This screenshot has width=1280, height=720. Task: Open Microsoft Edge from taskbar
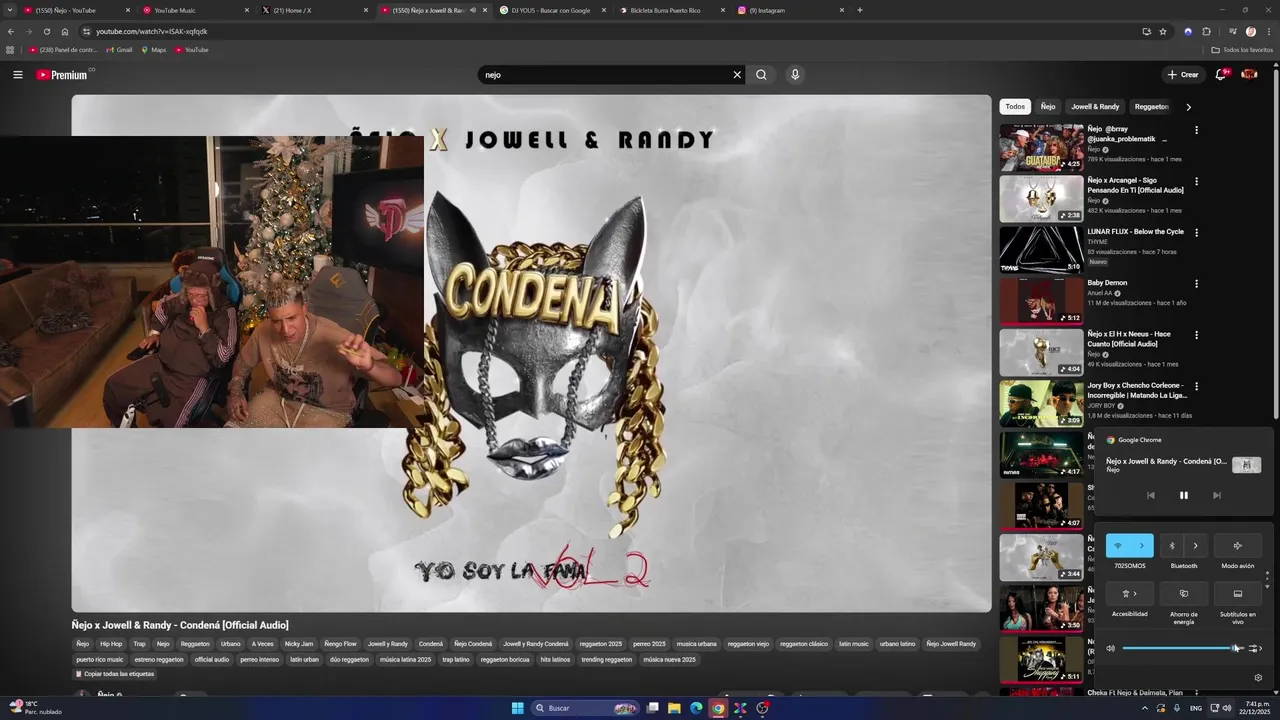pos(696,708)
